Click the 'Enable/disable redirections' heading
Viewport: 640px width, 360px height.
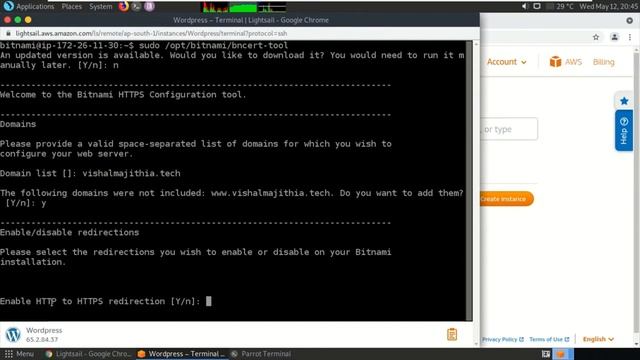click(69, 233)
